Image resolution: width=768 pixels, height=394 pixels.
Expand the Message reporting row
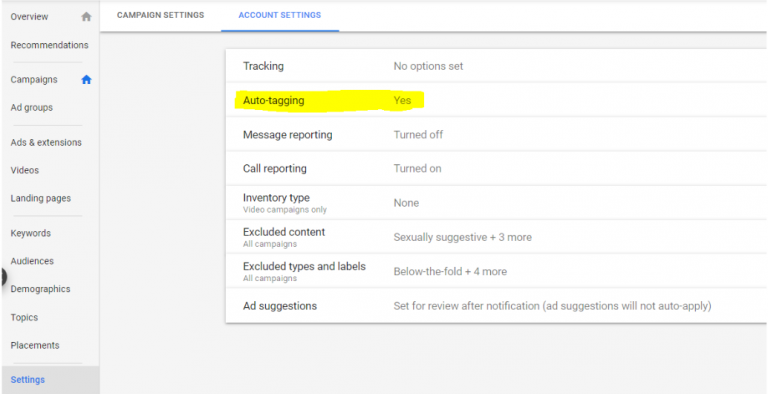point(496,134)
